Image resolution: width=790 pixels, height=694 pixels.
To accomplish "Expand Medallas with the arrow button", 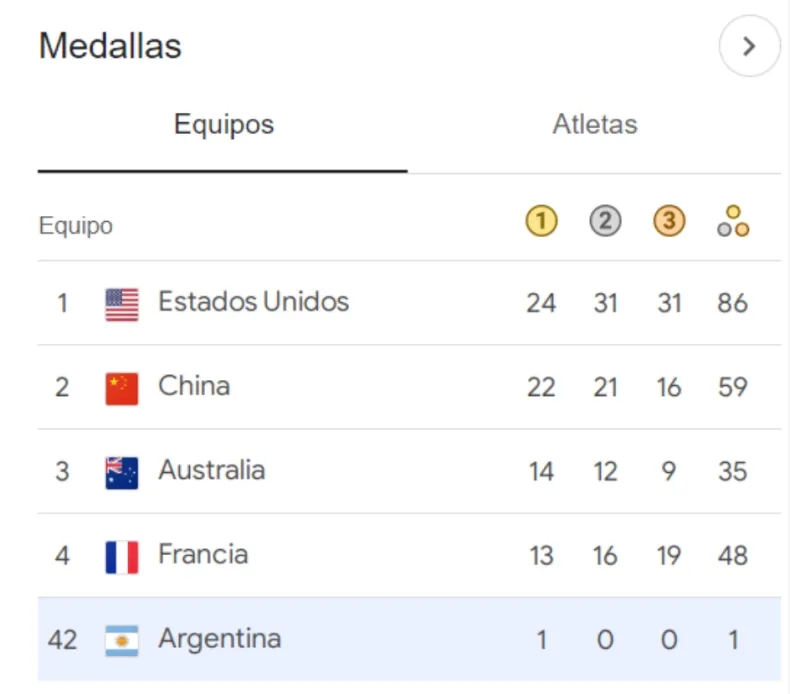I will tap(749, 46).
